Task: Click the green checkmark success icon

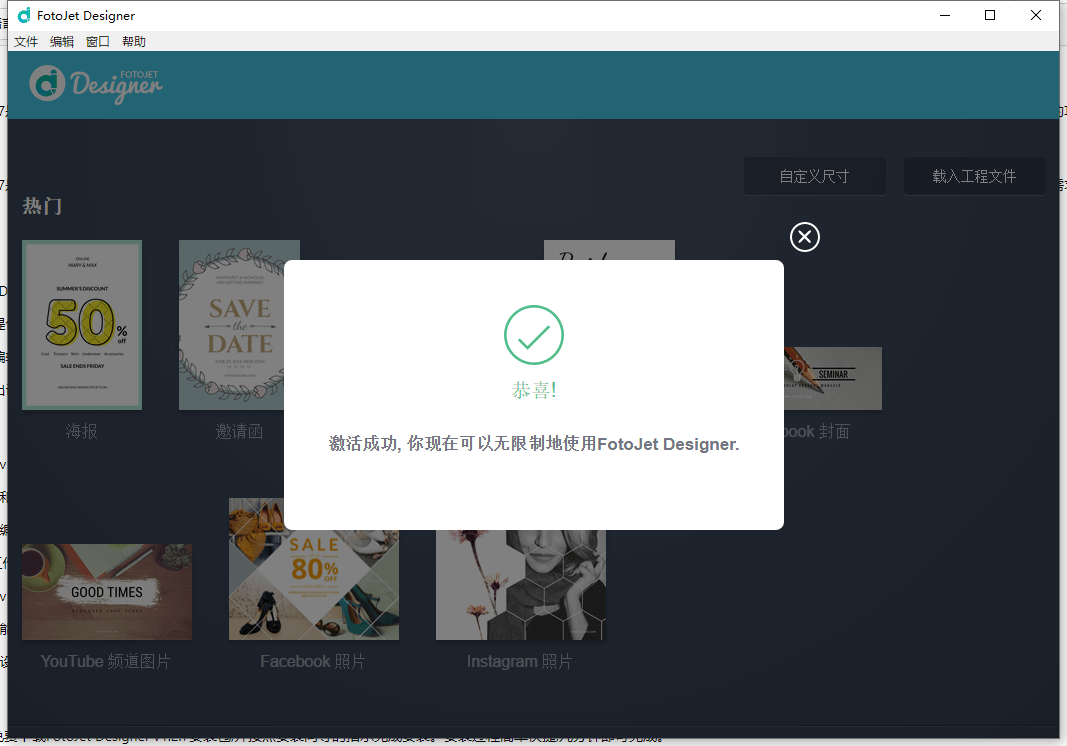Action: click(534, 335)
